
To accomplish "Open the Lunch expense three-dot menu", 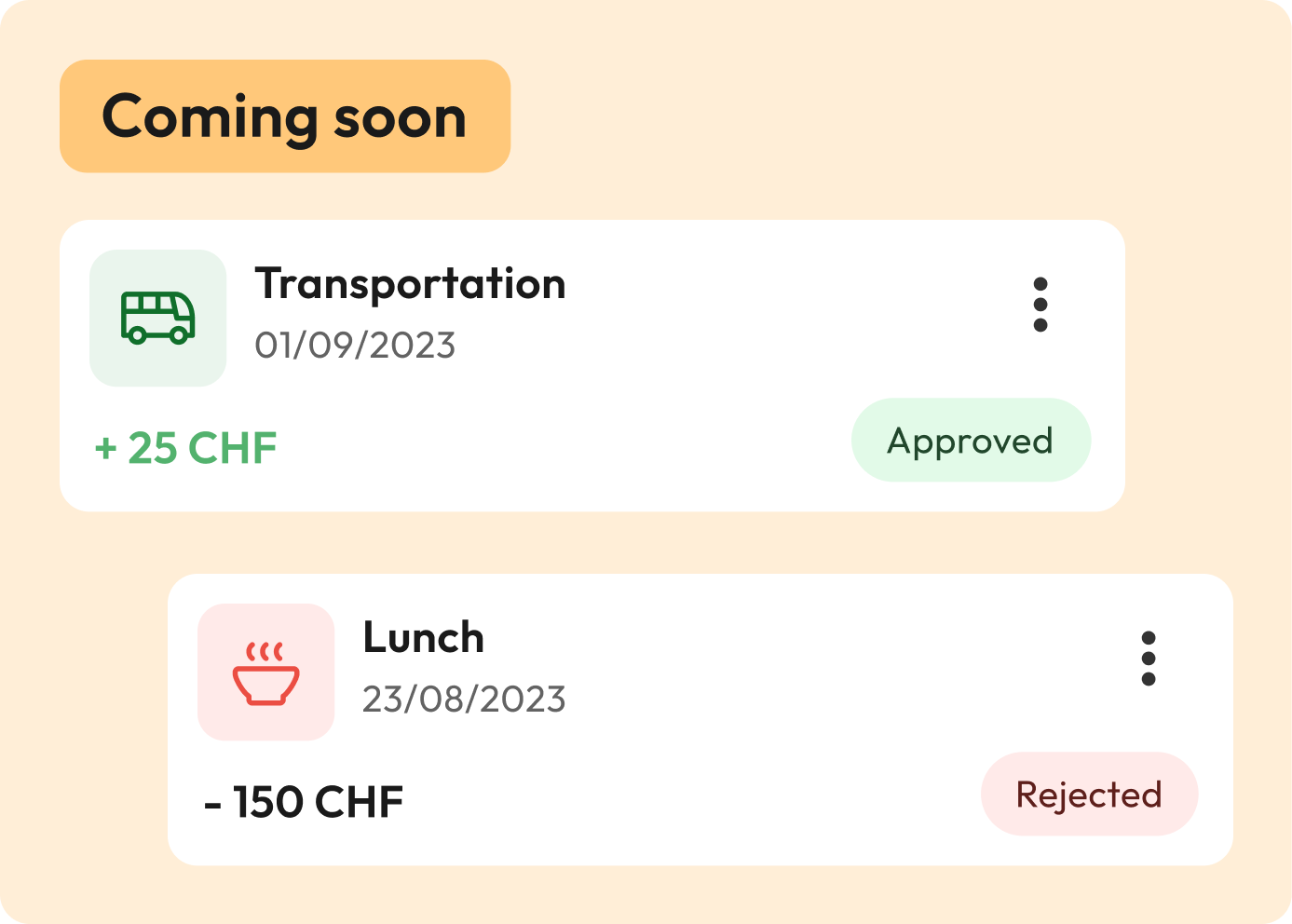I will point(1149,659).
